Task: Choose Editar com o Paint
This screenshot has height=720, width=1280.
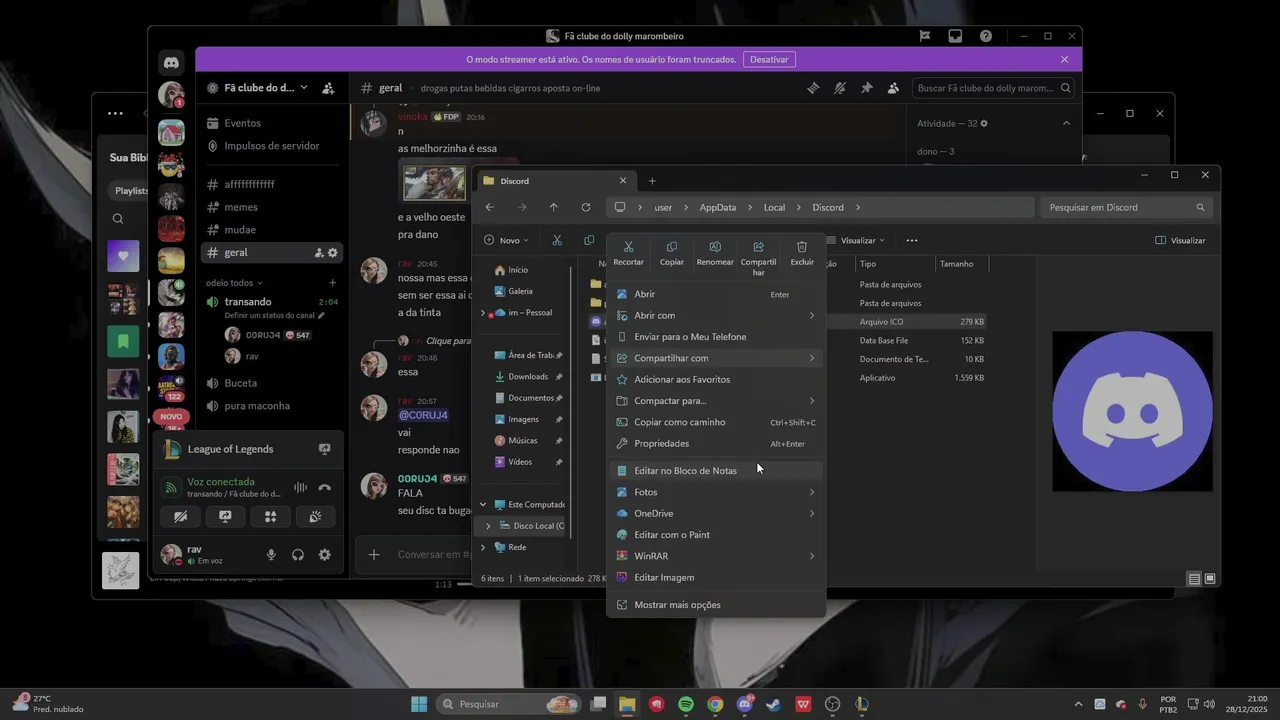Action: pos(716,535)
